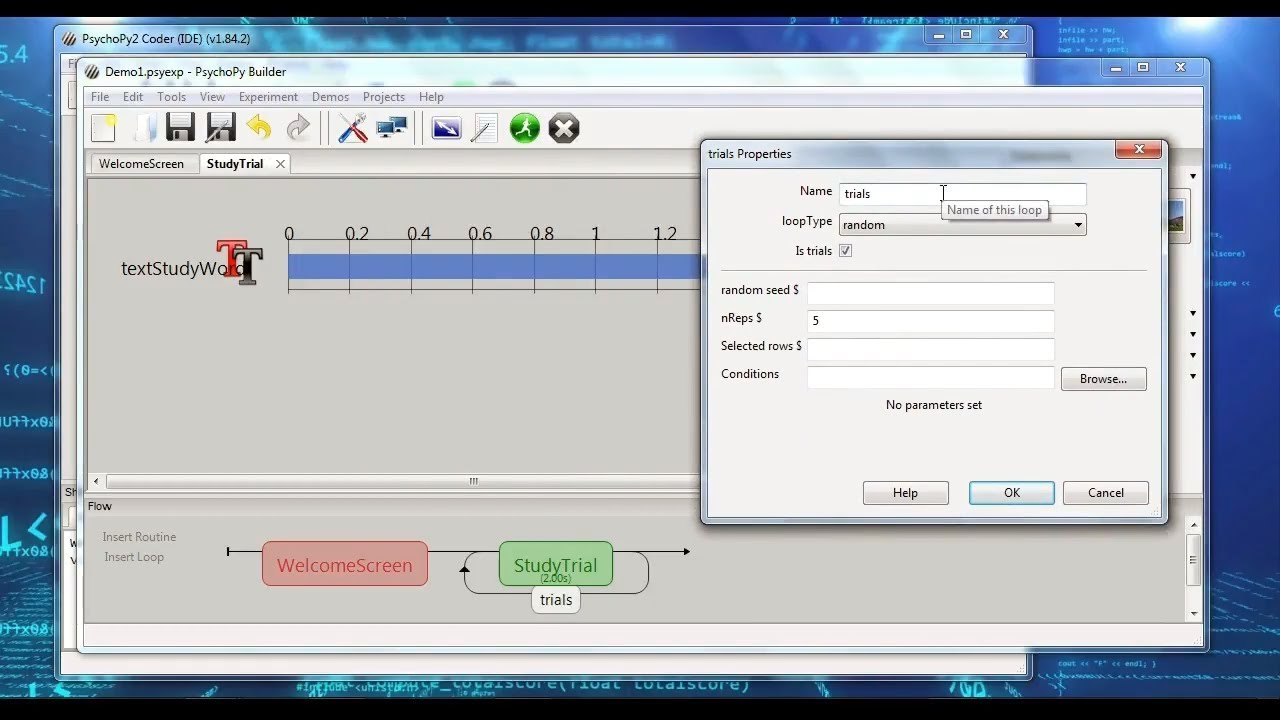Click Insert Routine in Flow panel
The height and width of the screenshot is (720, 1280).
(139, 537)
